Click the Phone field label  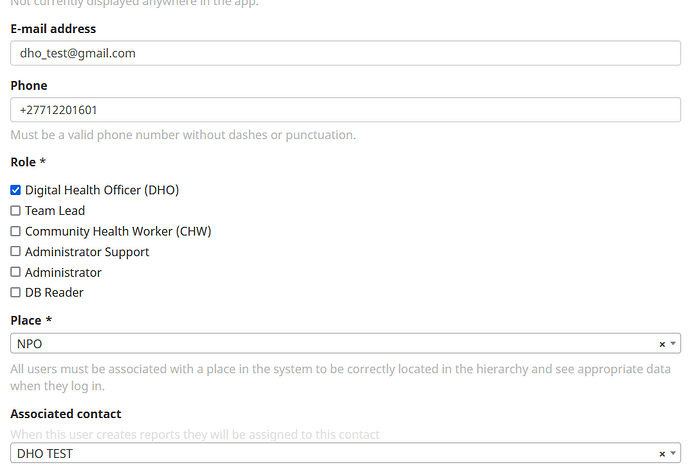(x=29, y=86)
